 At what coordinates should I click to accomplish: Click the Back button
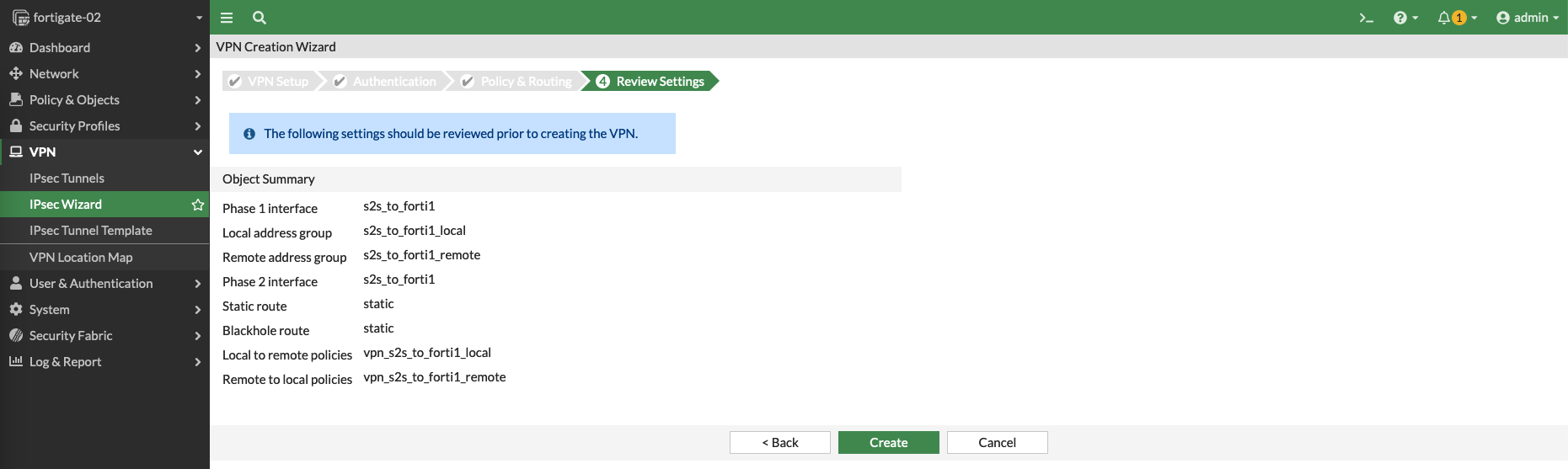[779, 443]
